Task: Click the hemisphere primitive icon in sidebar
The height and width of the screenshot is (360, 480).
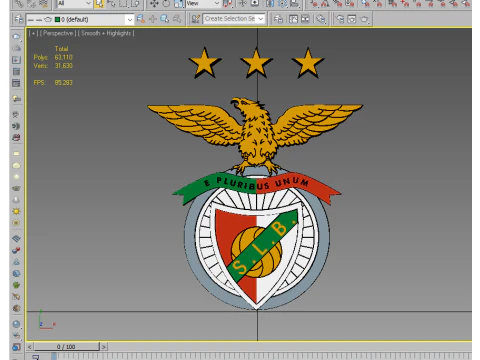Action: tap(16, 165)
